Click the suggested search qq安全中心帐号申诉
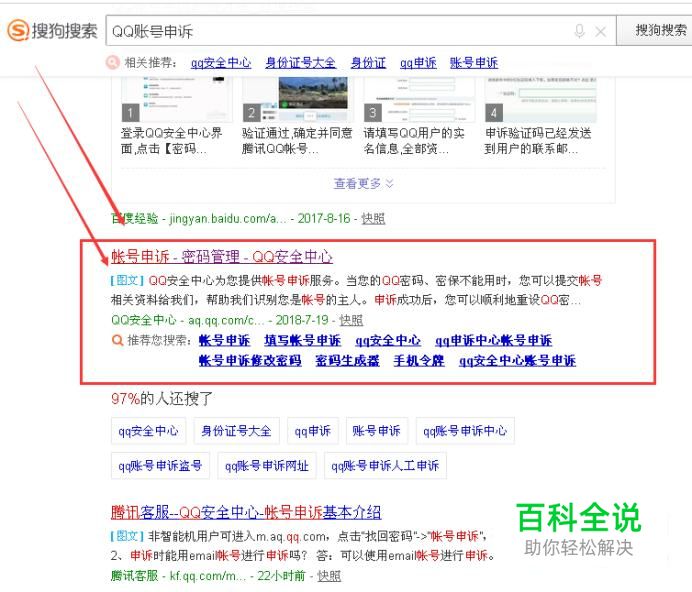 [x=517, y=361]
